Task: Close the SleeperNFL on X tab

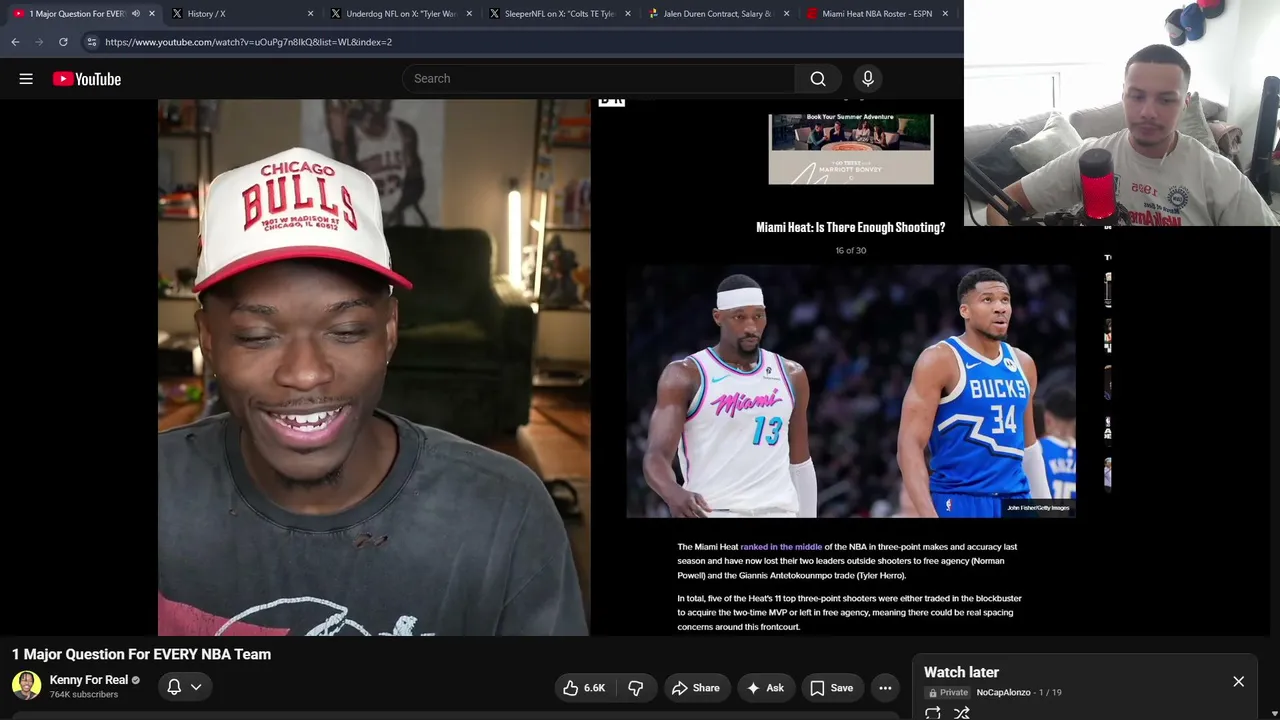Action: click(x=628, y=14)
